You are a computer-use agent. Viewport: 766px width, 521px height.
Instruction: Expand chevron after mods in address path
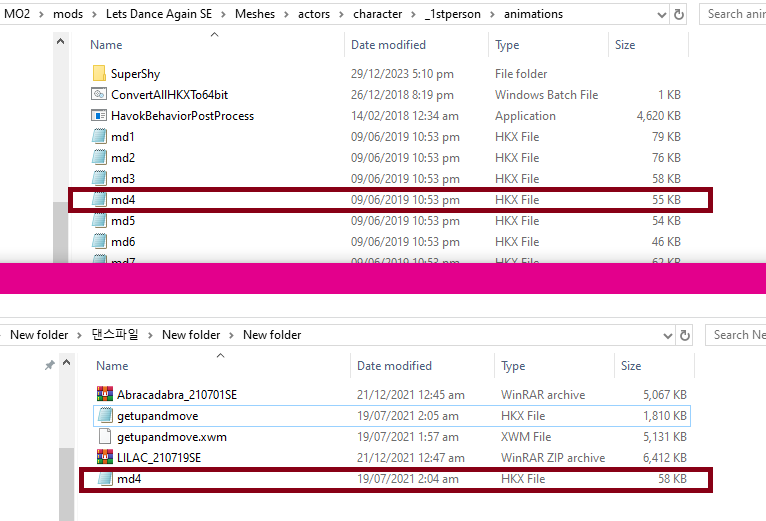(x=94, y=15)
